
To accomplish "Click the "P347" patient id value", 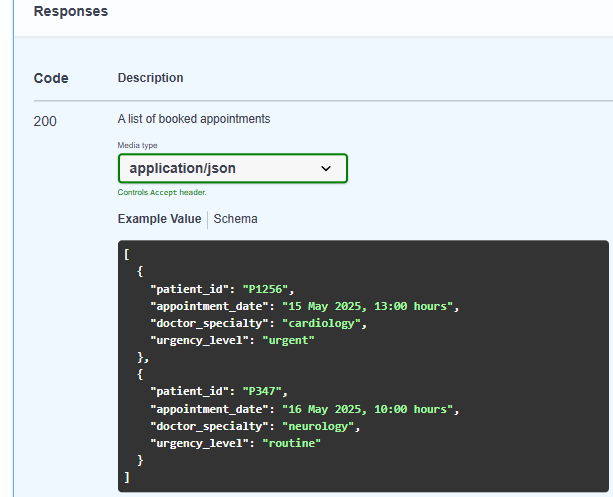I will 262,391.
